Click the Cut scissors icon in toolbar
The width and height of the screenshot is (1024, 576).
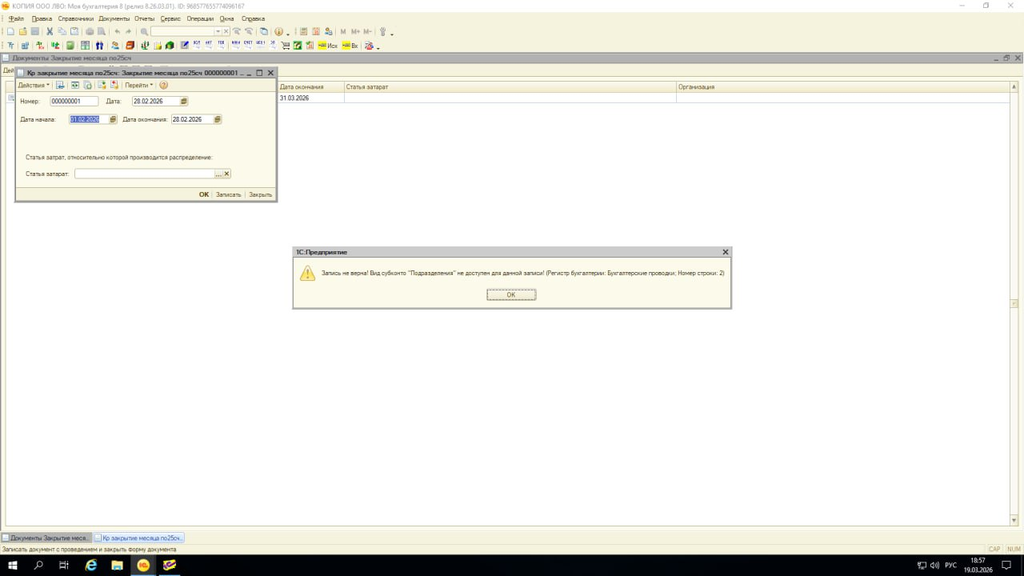[x=50, y=32]
